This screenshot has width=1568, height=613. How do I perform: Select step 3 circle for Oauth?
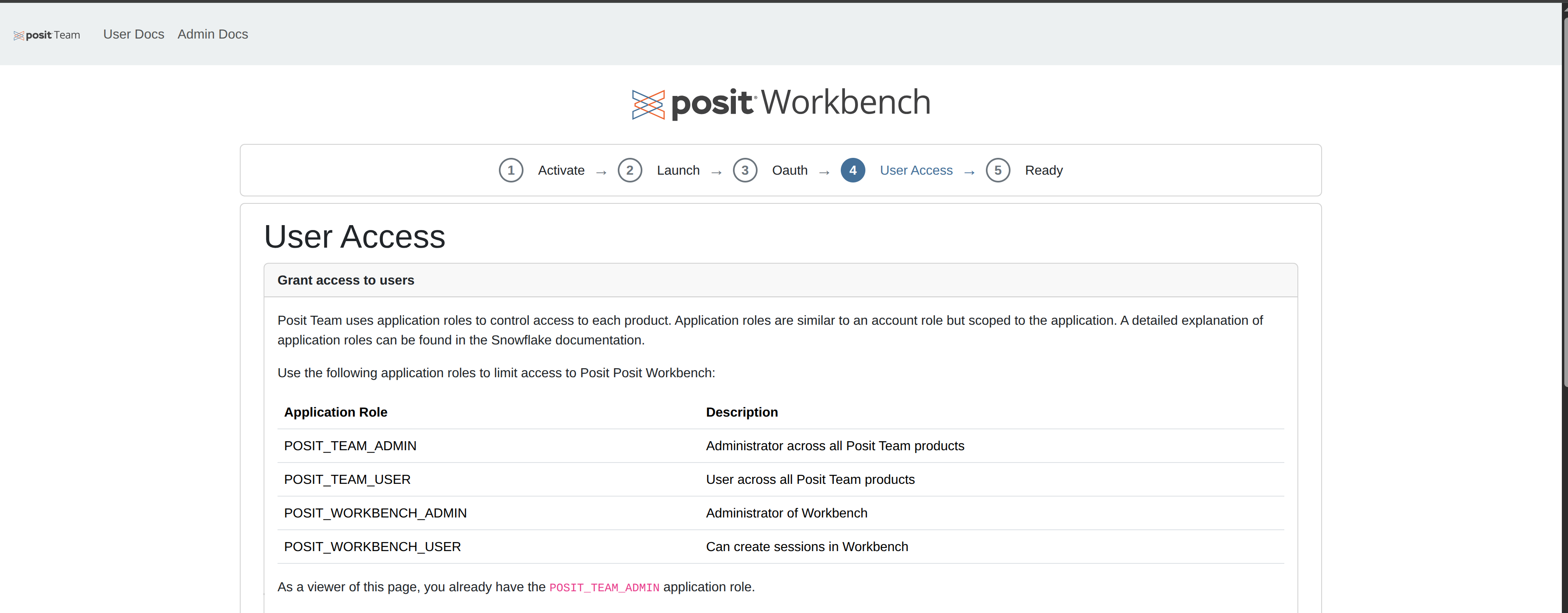pos(744,171)
